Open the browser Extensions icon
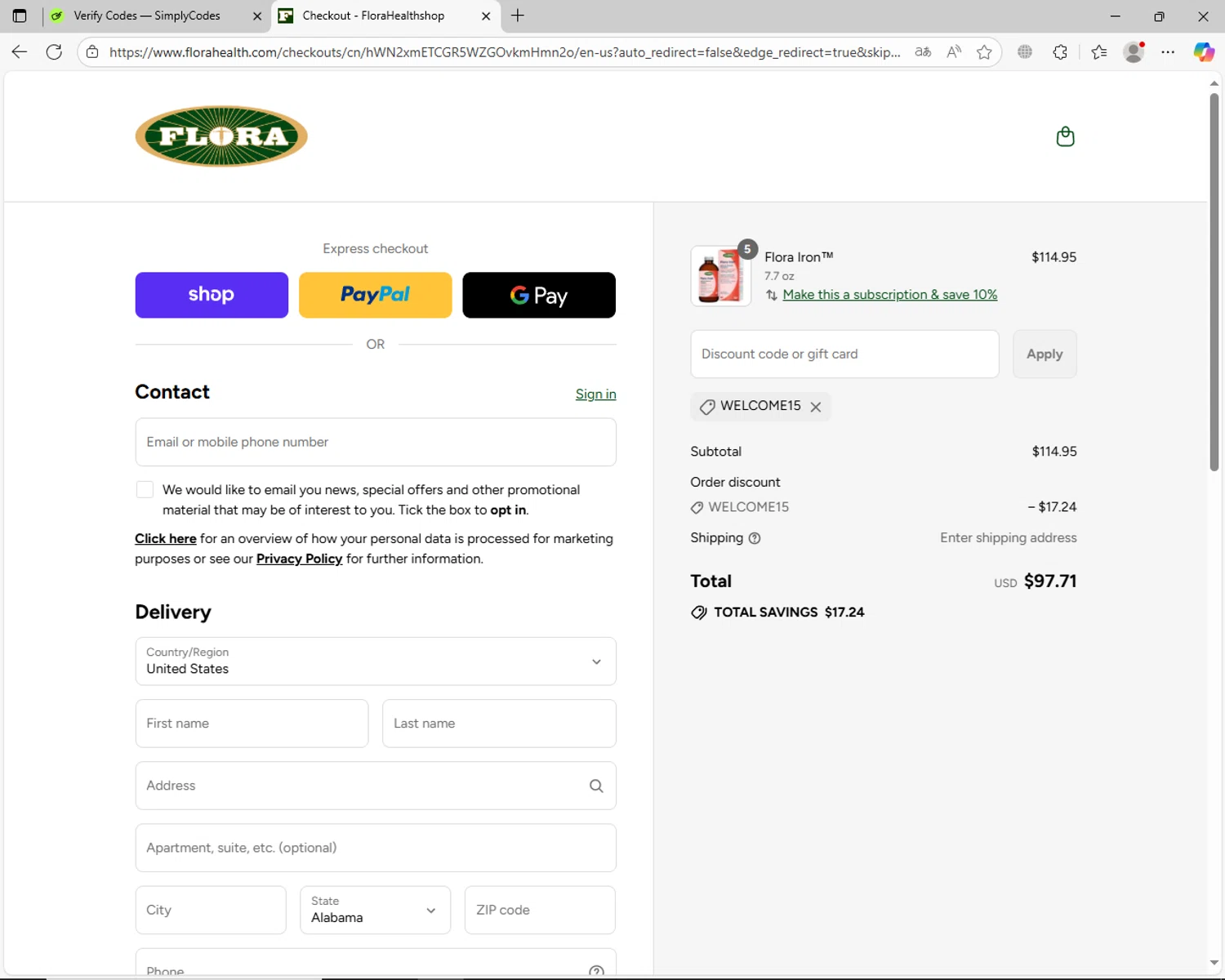 click(x=1060, y=52)
